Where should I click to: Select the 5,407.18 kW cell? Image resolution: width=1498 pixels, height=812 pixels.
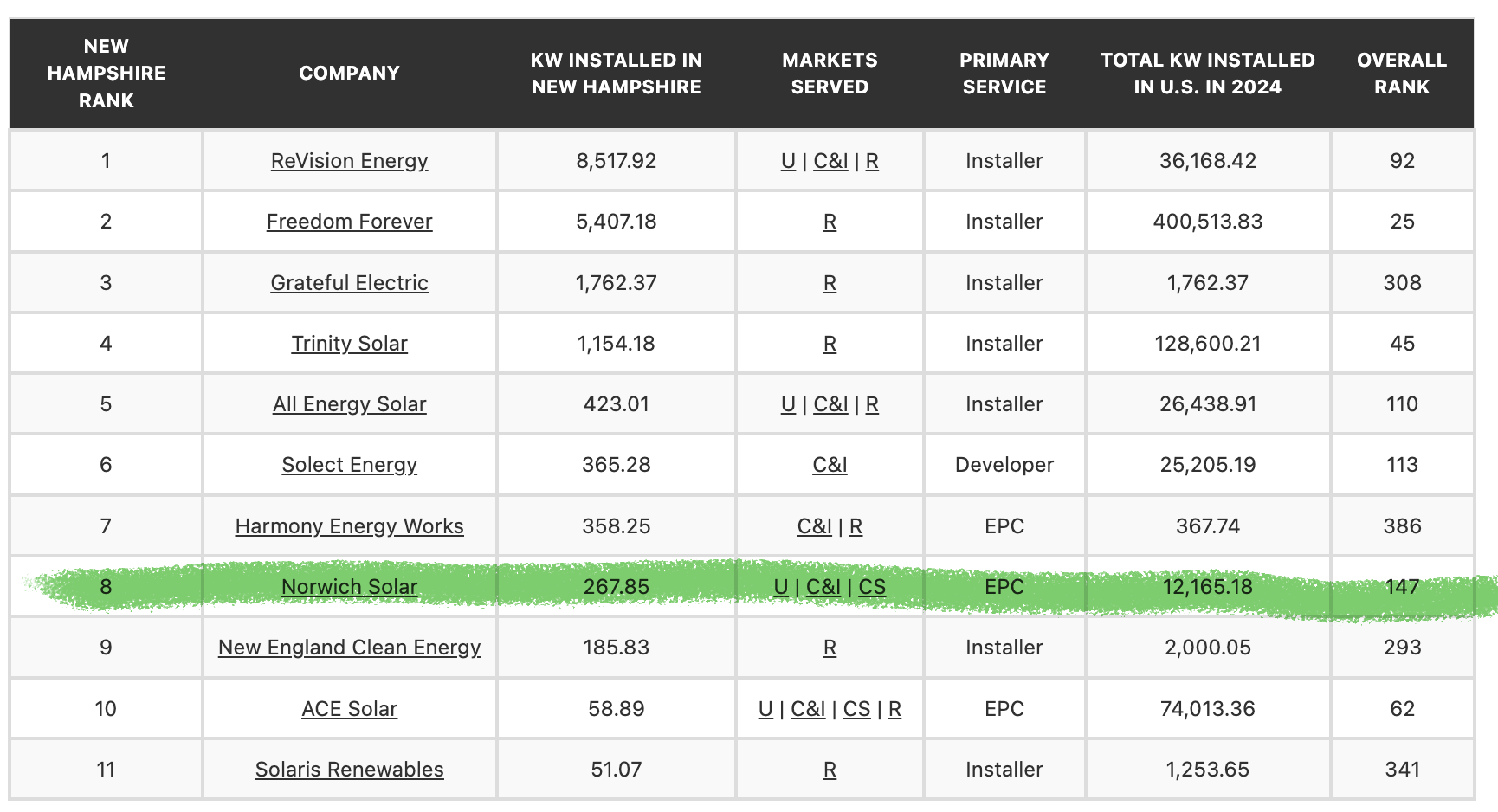(617, 222)
